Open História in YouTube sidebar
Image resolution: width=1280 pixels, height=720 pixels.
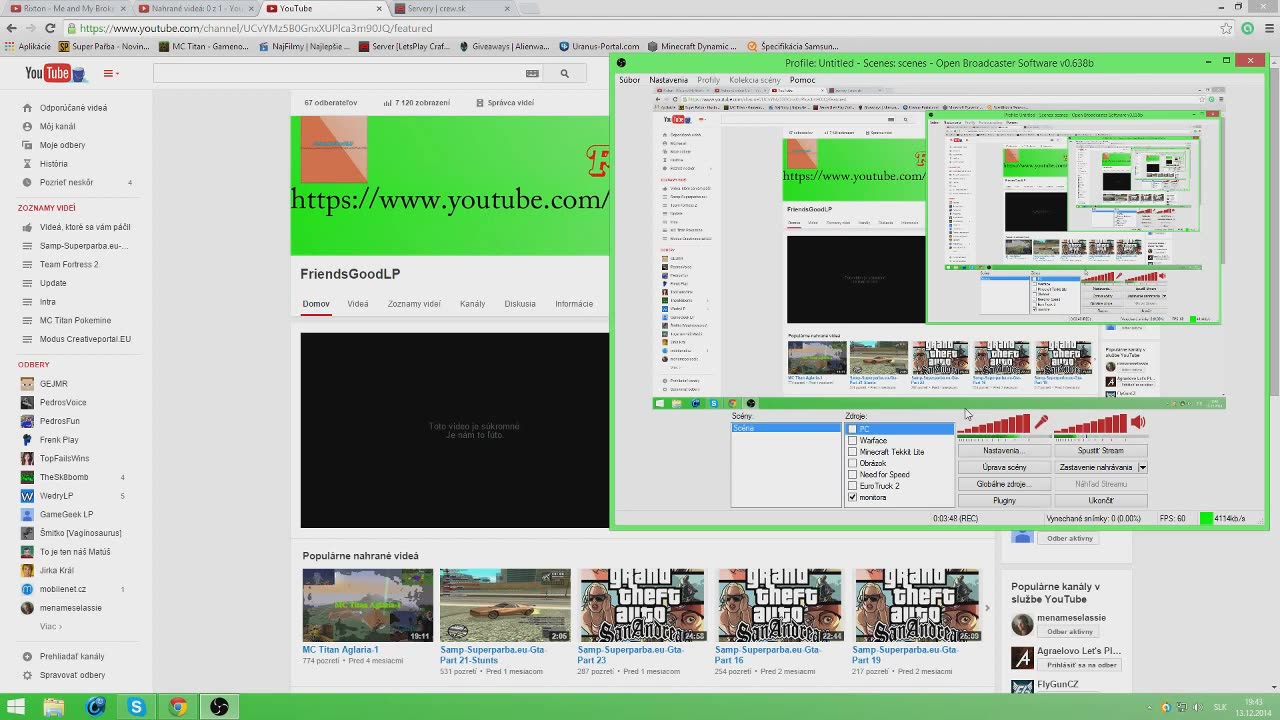[x=53, y=164]
